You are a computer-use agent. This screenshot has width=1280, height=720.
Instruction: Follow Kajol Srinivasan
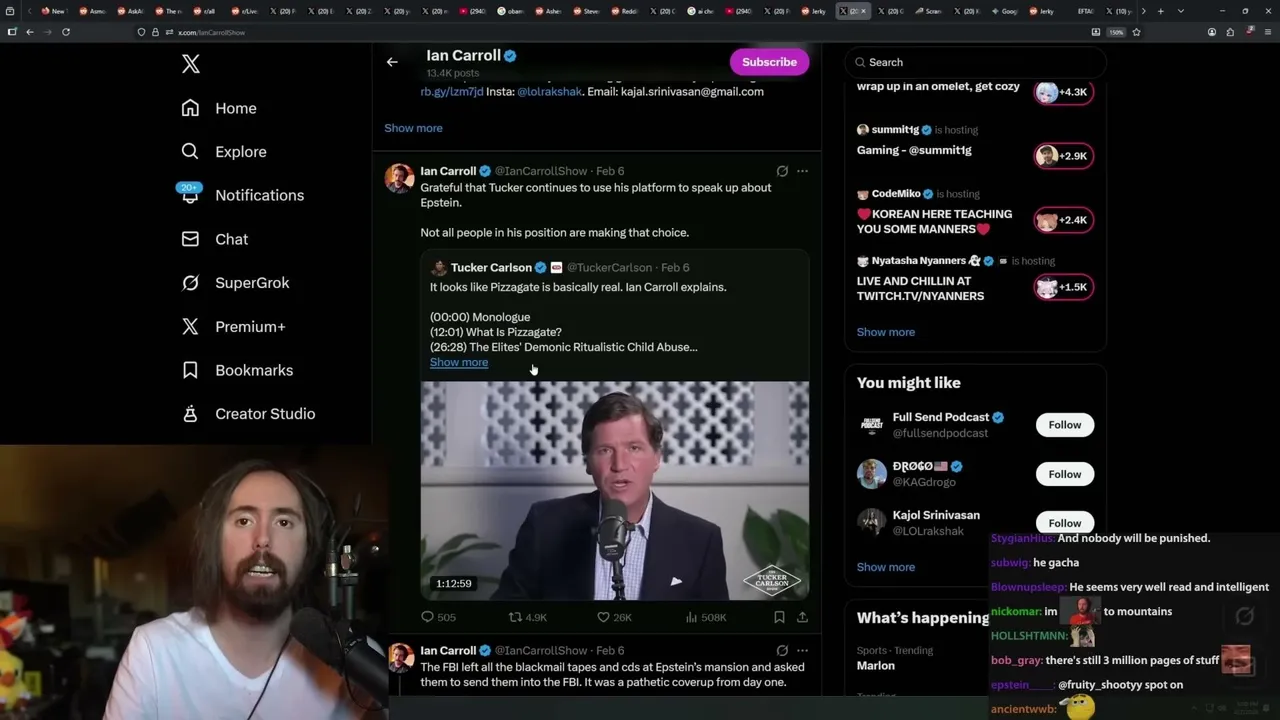1065,522
